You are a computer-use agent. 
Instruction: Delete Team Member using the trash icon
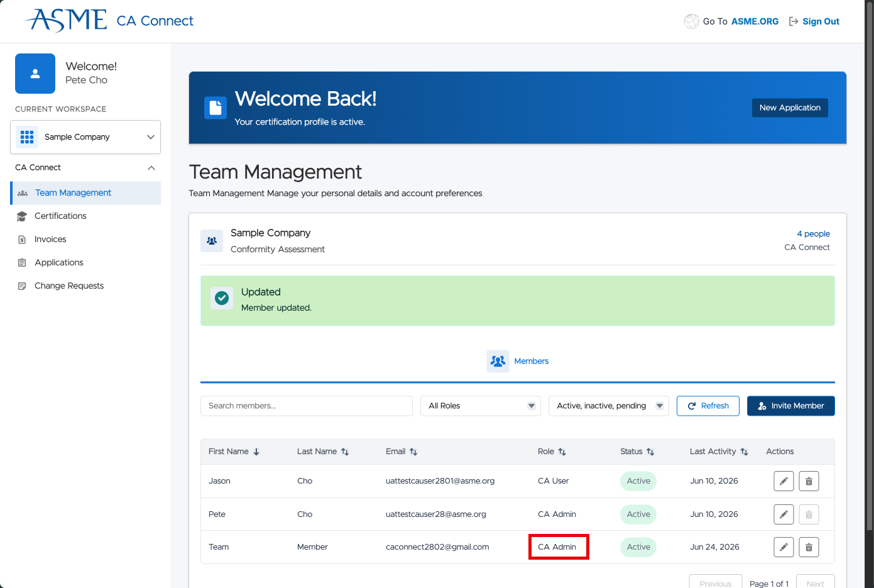coord(809,547)
